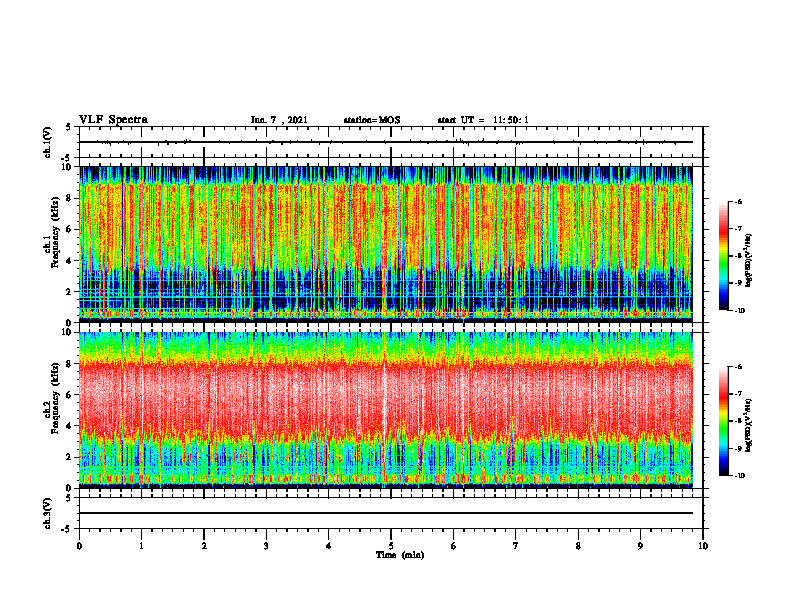
Task: Click the '10' label on the time axis
Action: (x=703, y=546)
